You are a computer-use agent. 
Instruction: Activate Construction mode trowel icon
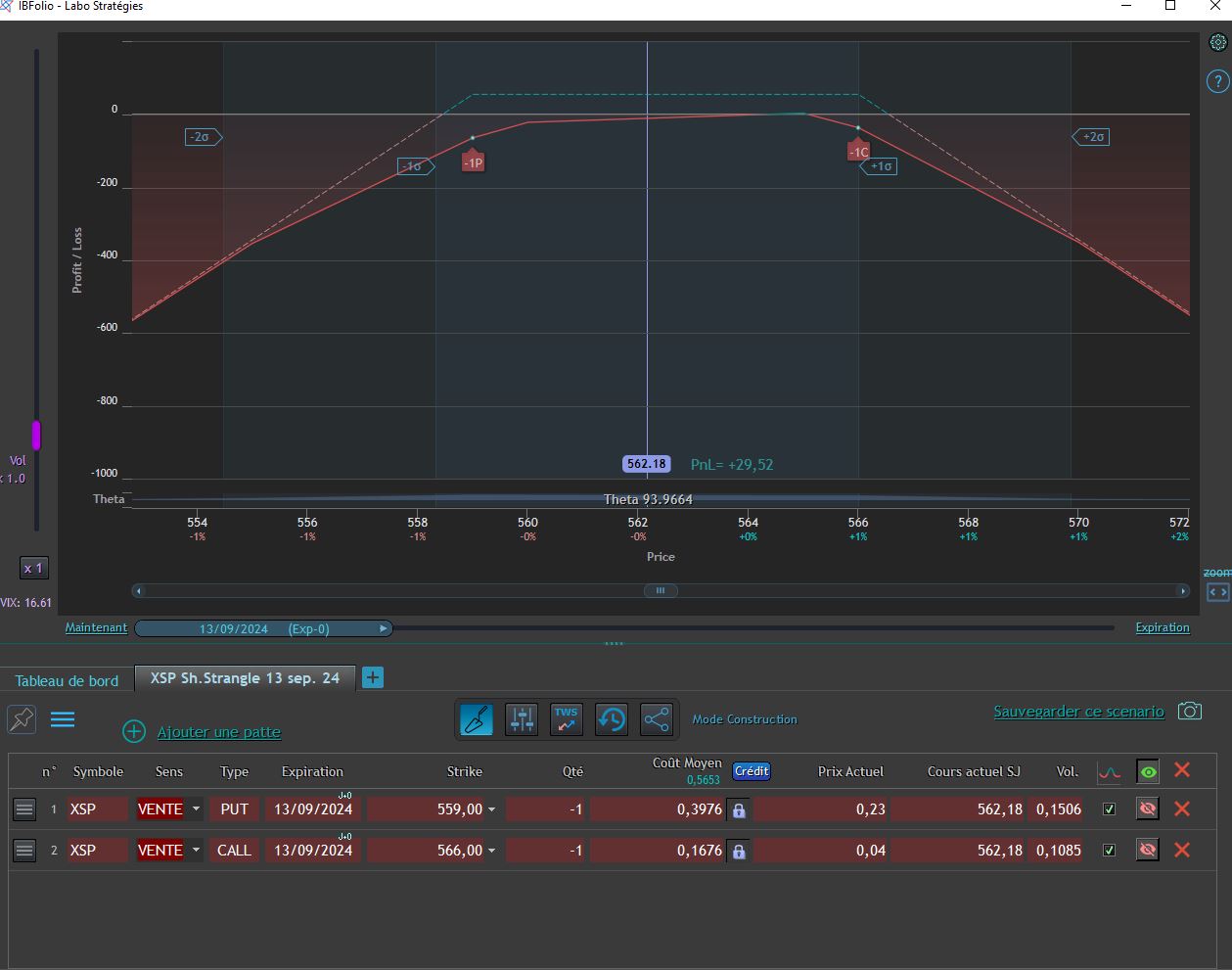pyautogui.click(x=477, y=719)
